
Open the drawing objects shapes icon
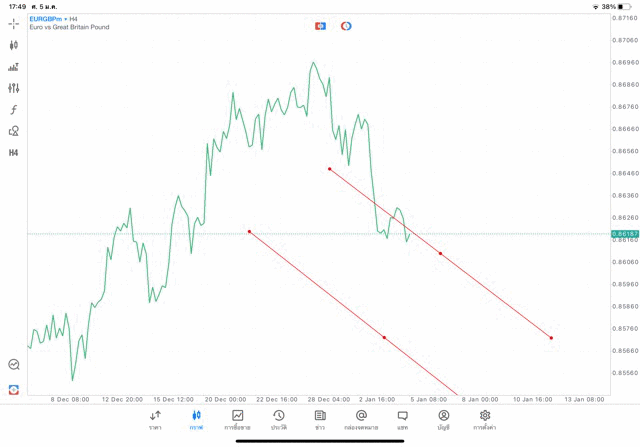point(14,131)
